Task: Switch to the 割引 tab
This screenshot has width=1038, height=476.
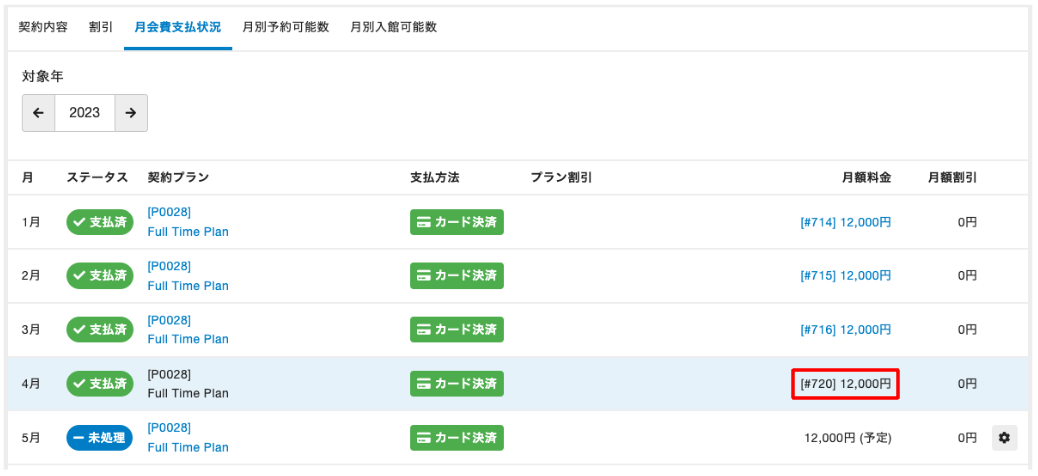Action: pos(101,27)
